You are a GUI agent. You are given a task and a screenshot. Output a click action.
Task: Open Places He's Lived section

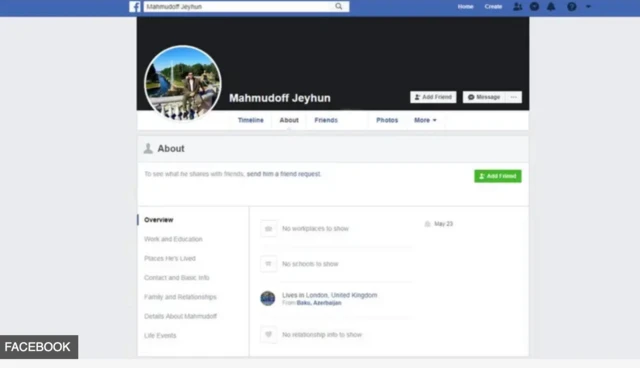[x=170, y=258]
